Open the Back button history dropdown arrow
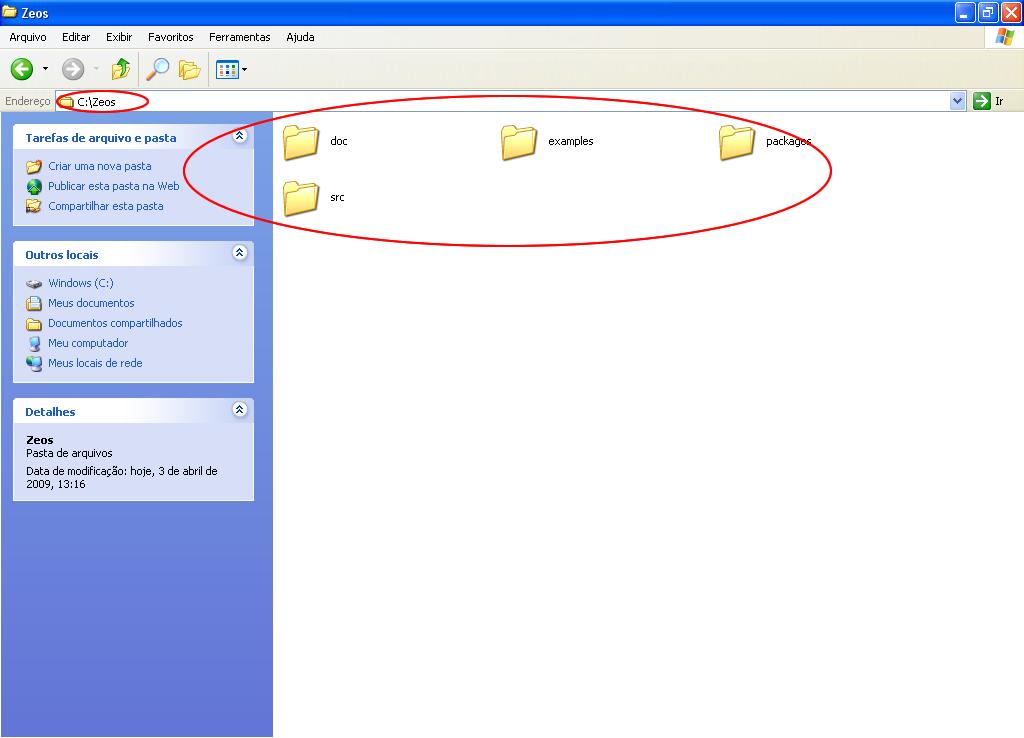The height and width of the screenshot is (738, 1024). (x=45, y=70)
